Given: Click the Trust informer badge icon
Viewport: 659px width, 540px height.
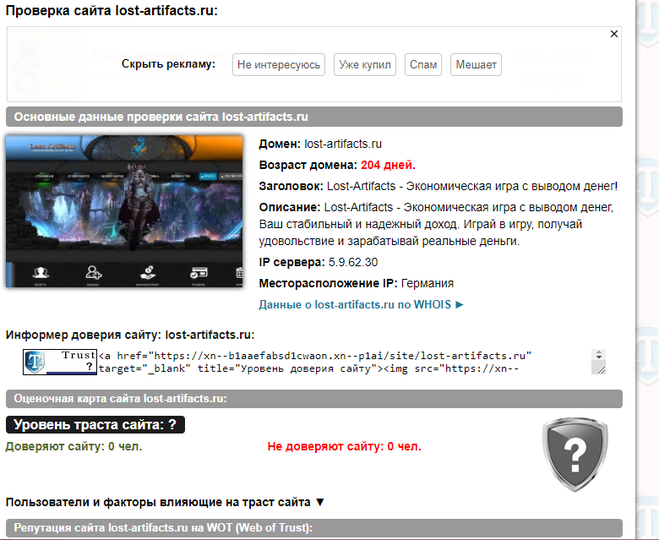Looking at the screenshot, I should 60,362.
